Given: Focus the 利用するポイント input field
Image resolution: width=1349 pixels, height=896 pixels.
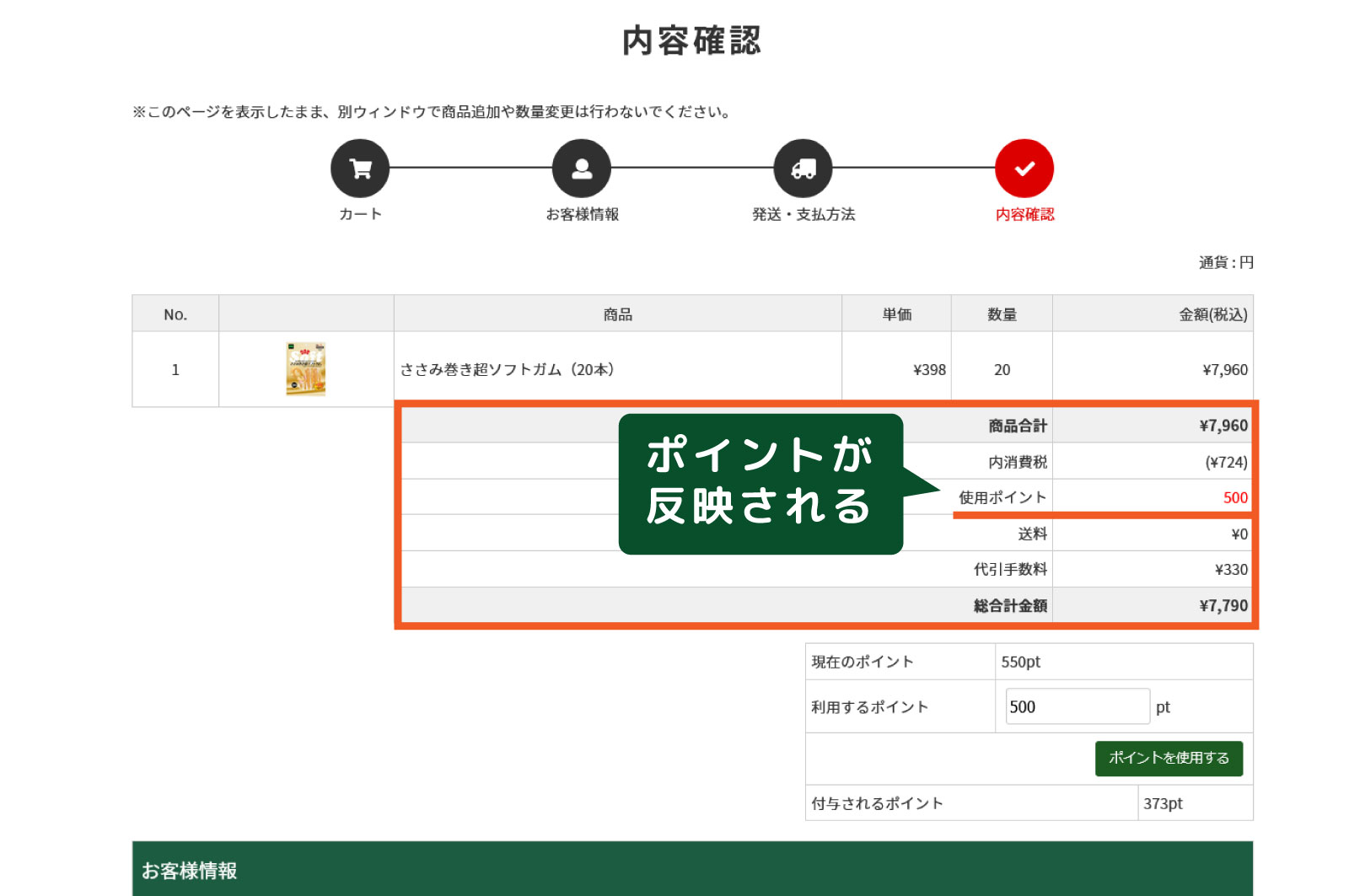Looking at the screenshot, I should point(1078,706).
